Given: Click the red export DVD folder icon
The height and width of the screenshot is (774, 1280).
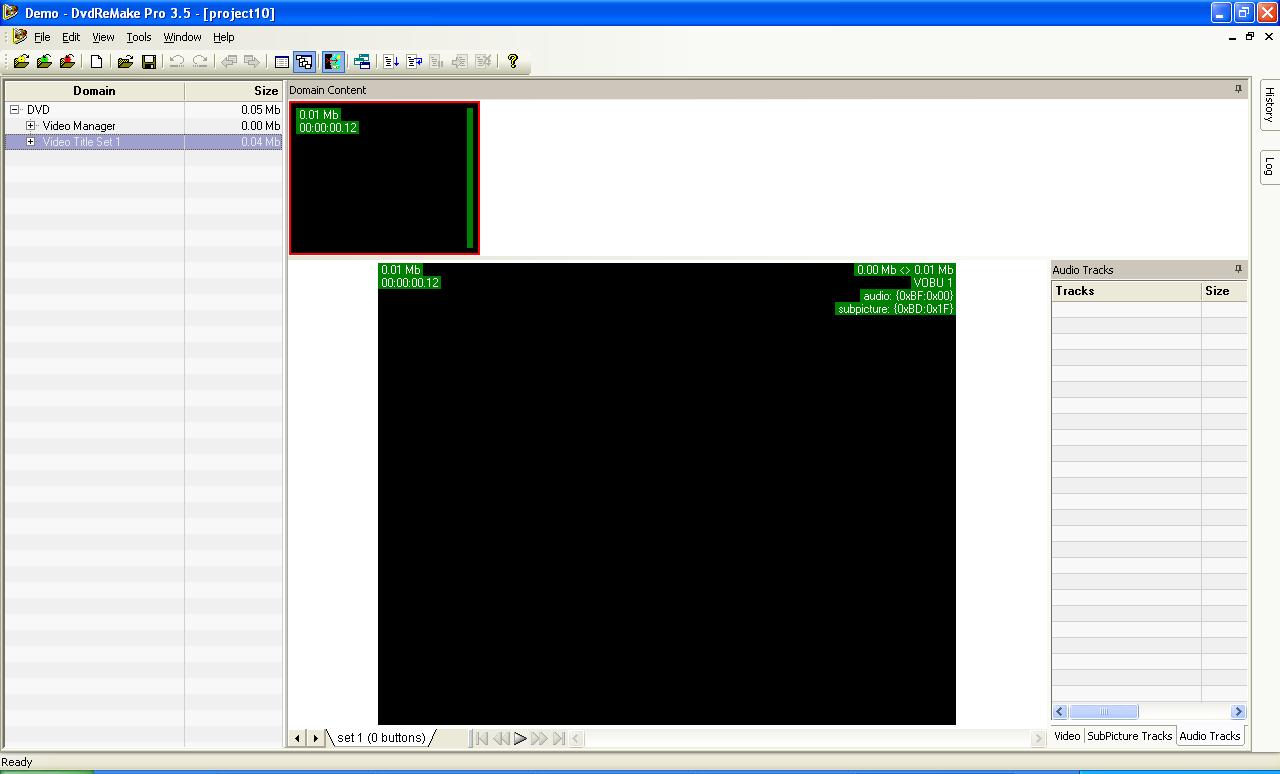Looking at the screenshot, I should [67, 62].
